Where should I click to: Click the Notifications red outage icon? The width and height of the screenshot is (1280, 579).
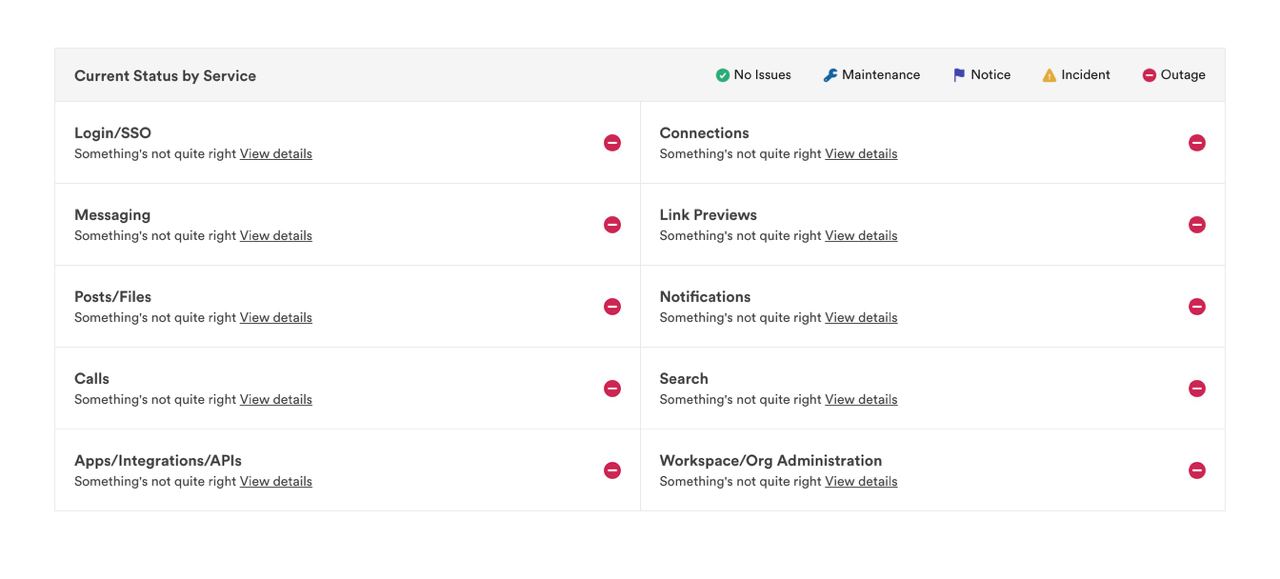point(1197,307)
